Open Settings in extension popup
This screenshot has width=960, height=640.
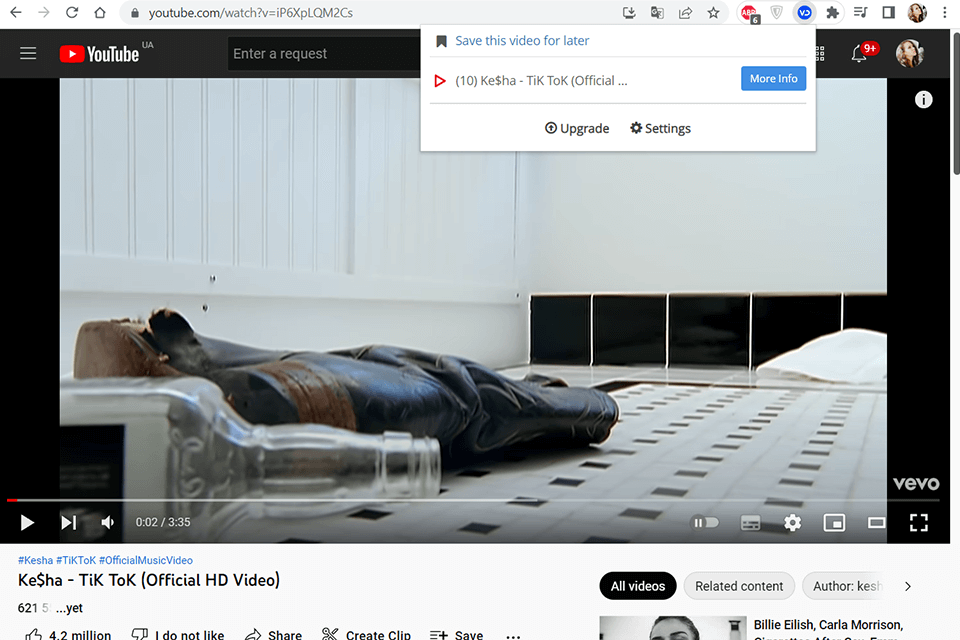pos(661,128)
